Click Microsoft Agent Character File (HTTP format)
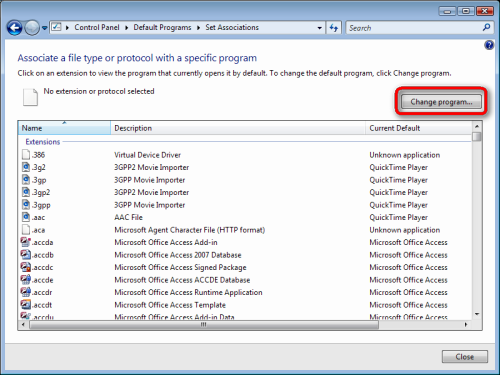The image size is (500, 375). tap(190, 230)
